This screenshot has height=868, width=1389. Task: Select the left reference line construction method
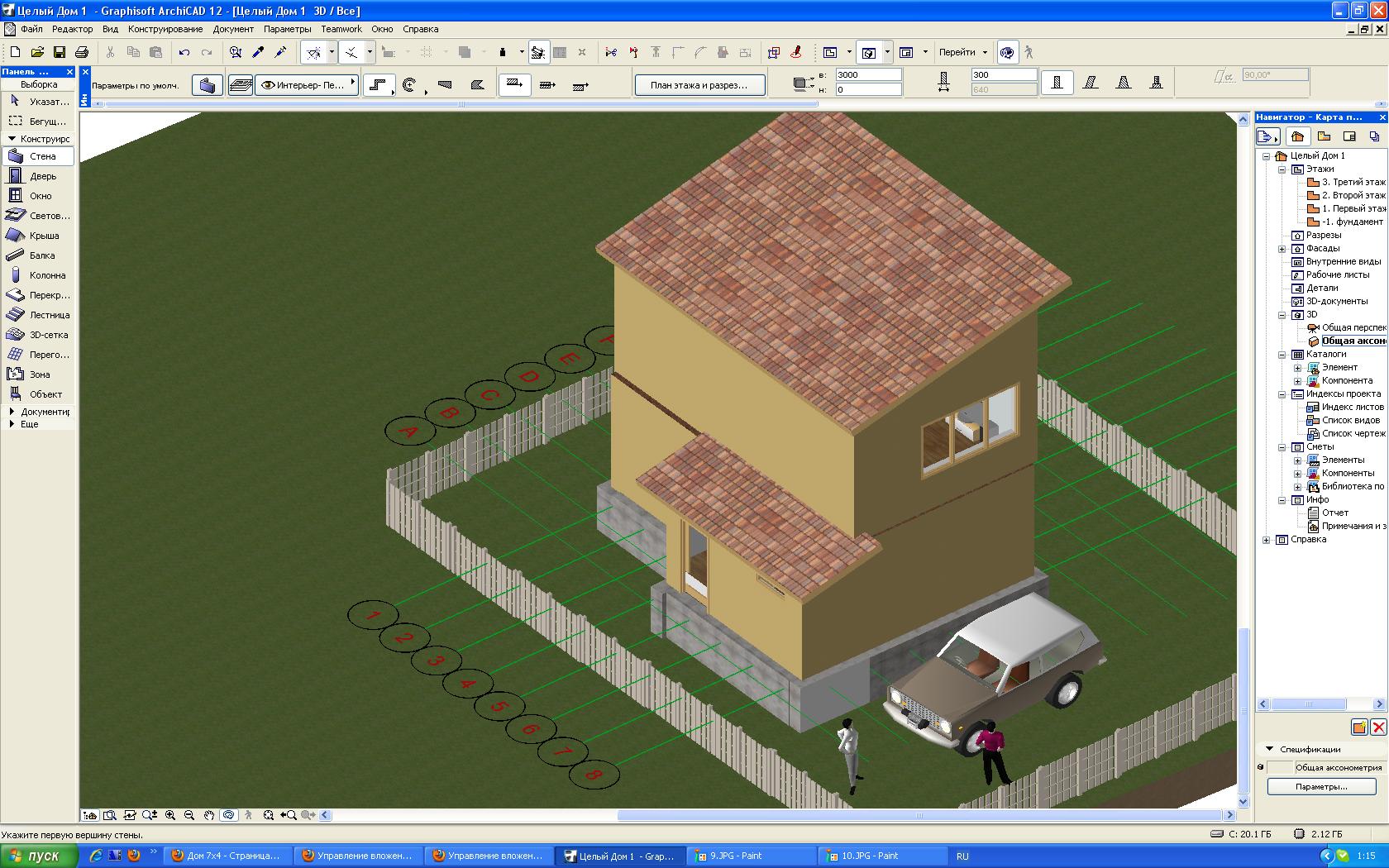[514, 83]
